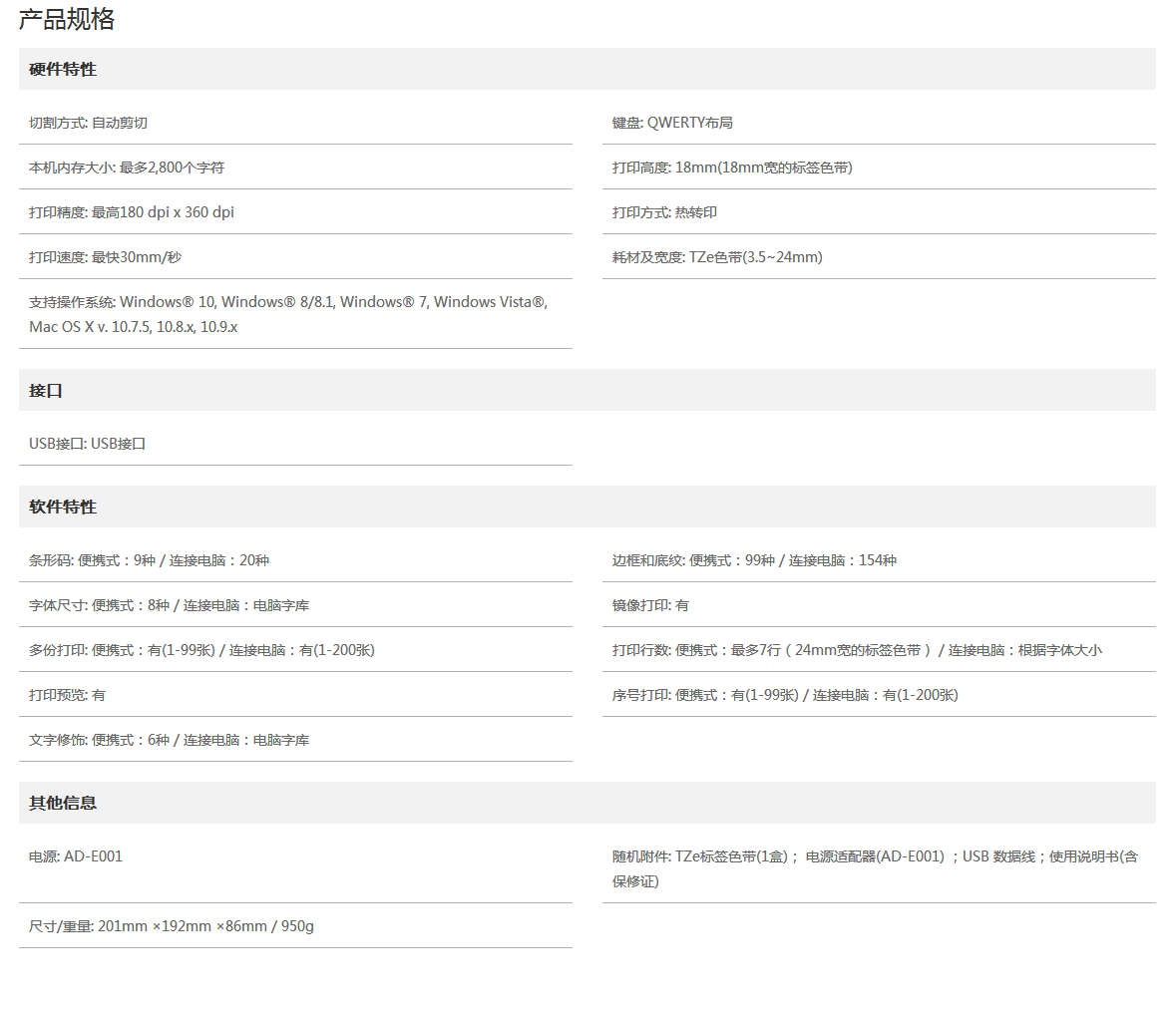The width and height of the screenshot is (1176, 1021).
Task: Click the 镜像打印 specification row
Action: (650, 605)
